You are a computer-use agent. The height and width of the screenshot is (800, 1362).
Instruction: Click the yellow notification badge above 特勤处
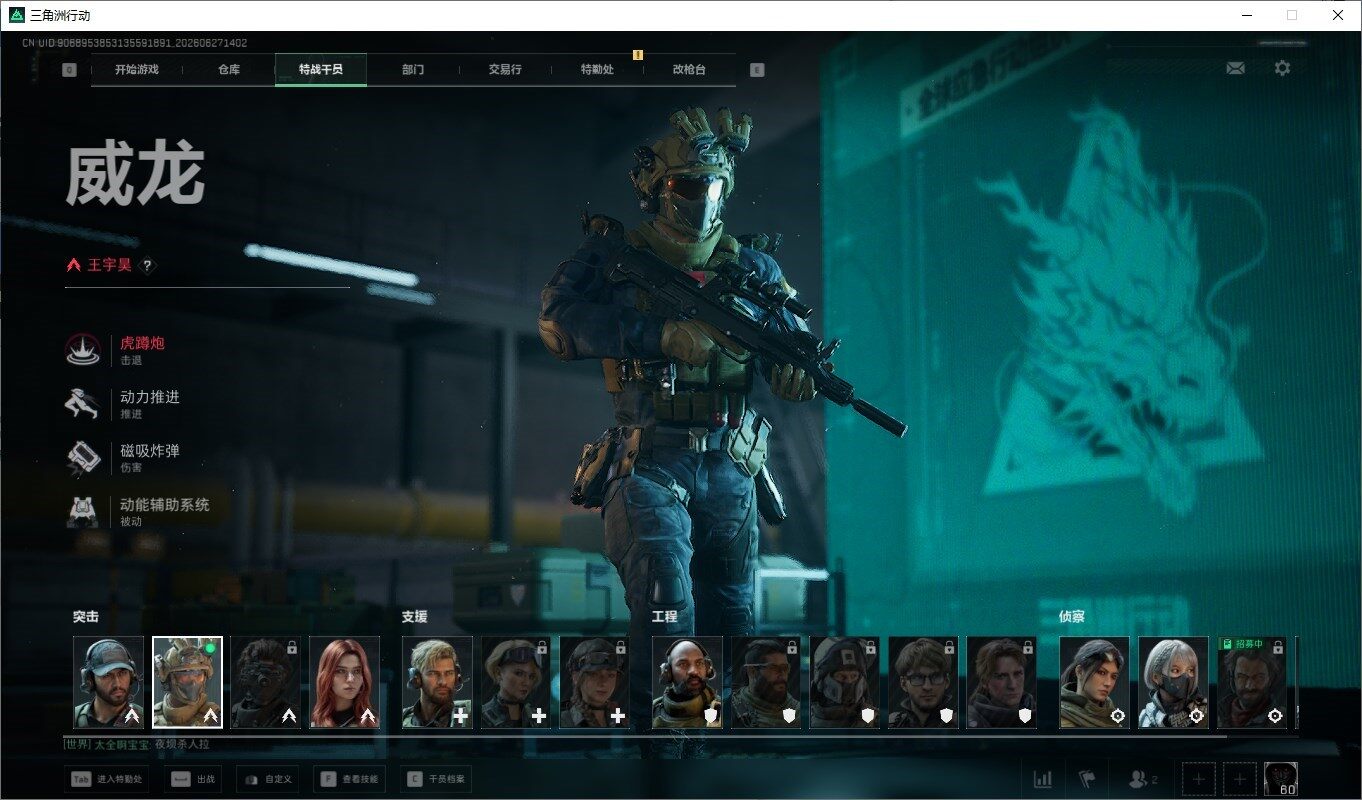pyautogui.click(x=638, y=55)
